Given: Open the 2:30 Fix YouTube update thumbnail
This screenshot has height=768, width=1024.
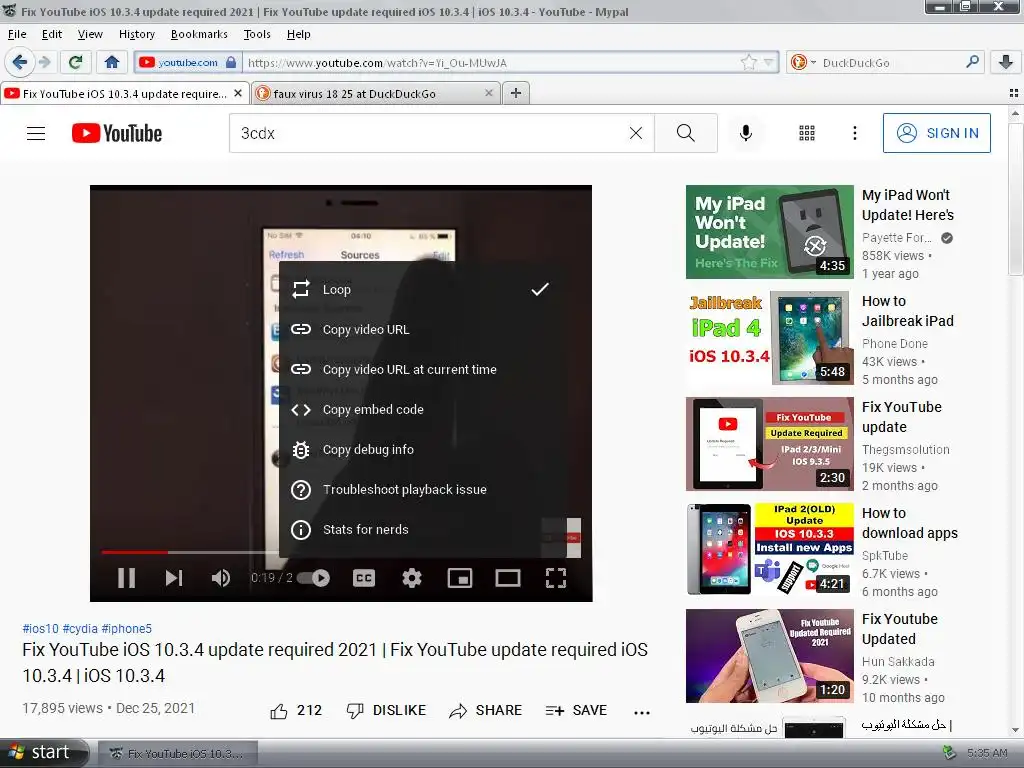Looking at the screenshot, I should (769, 443).
